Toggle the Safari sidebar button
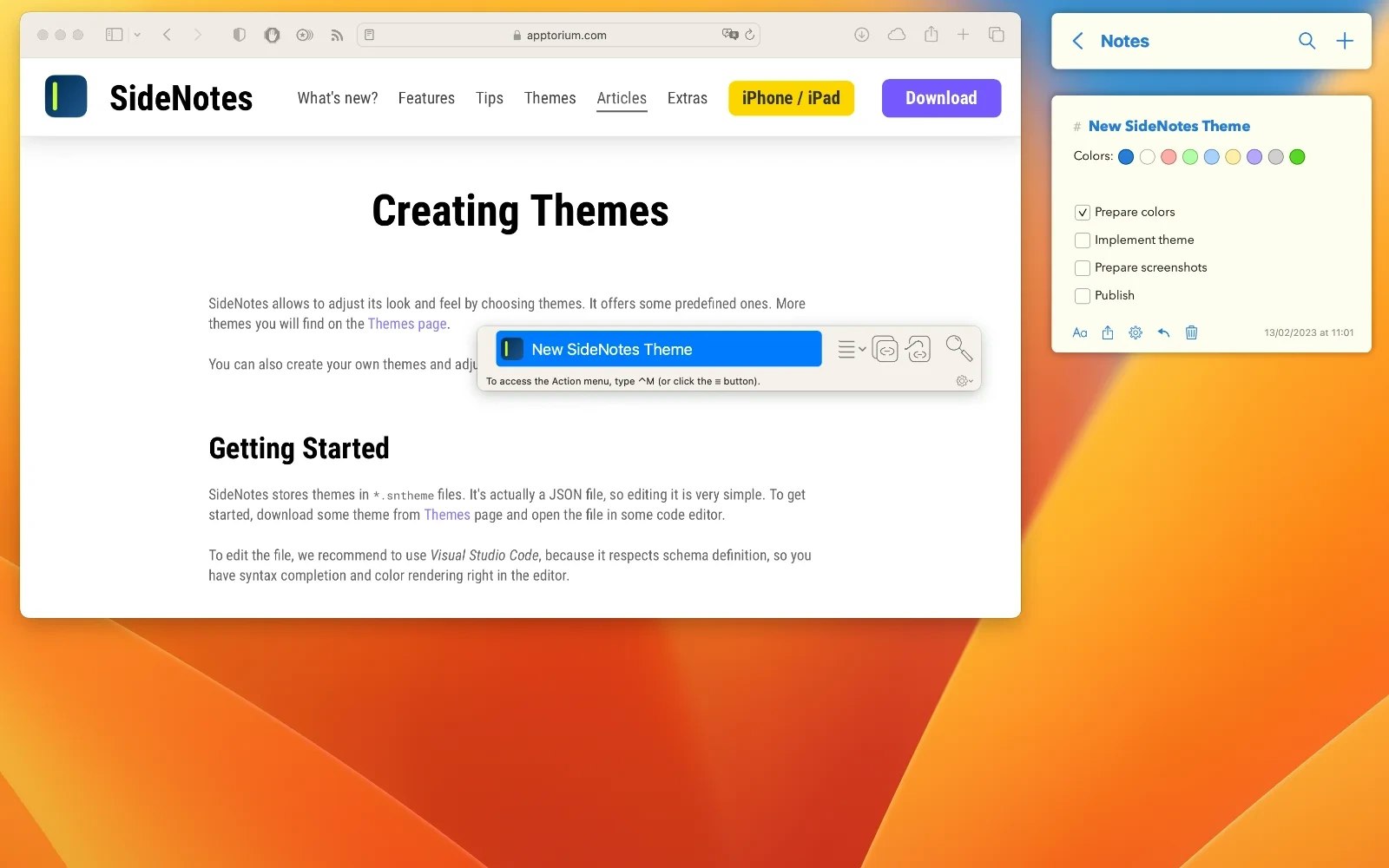The image size is (1389, 868). 114,35
